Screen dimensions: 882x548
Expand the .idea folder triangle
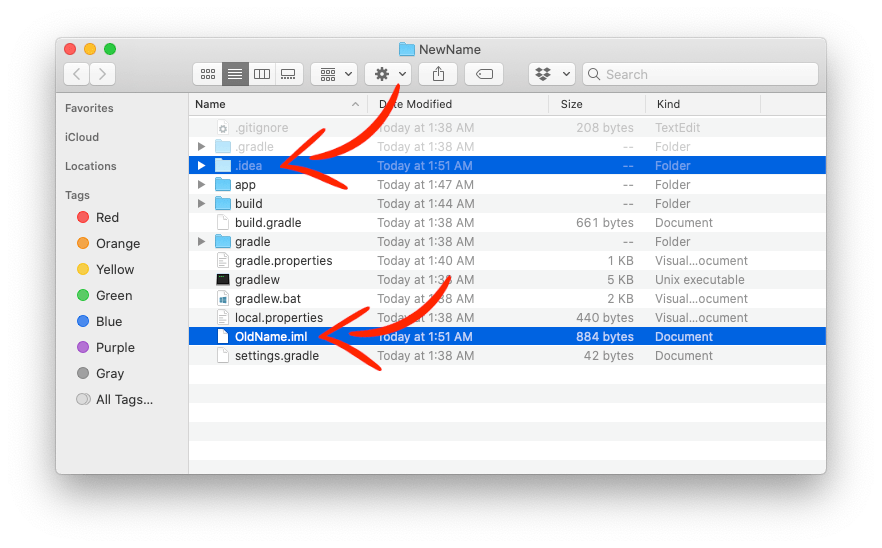coord(201,165)
